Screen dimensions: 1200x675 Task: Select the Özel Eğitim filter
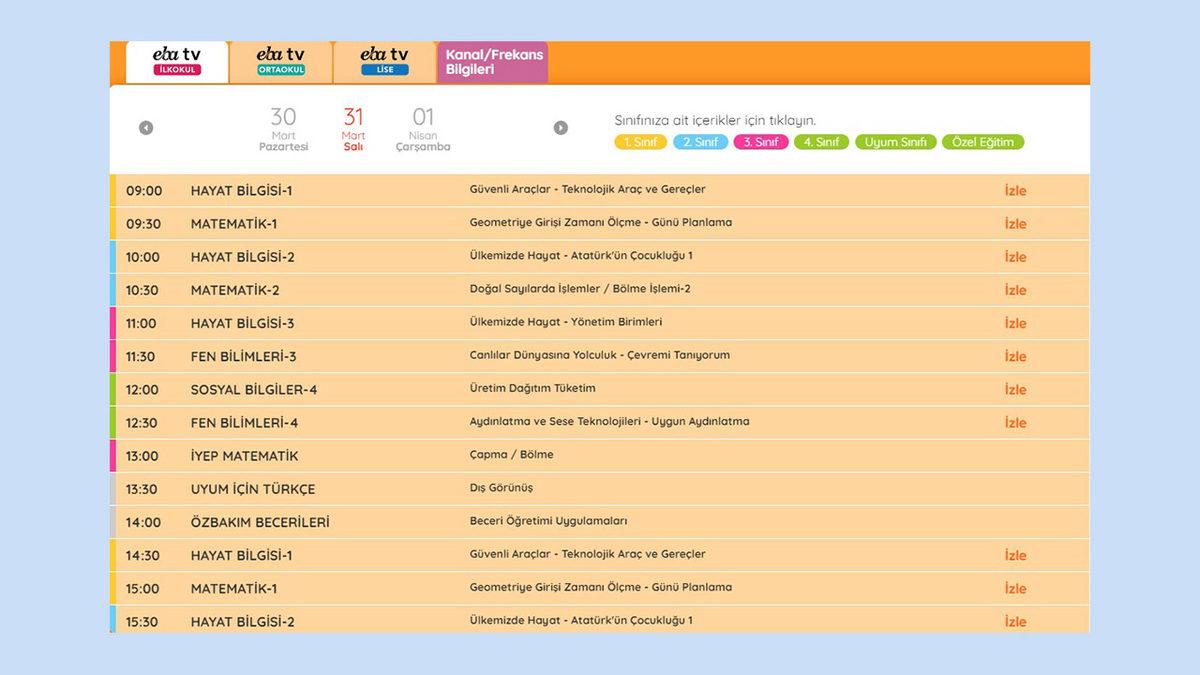tap(983, 142)
